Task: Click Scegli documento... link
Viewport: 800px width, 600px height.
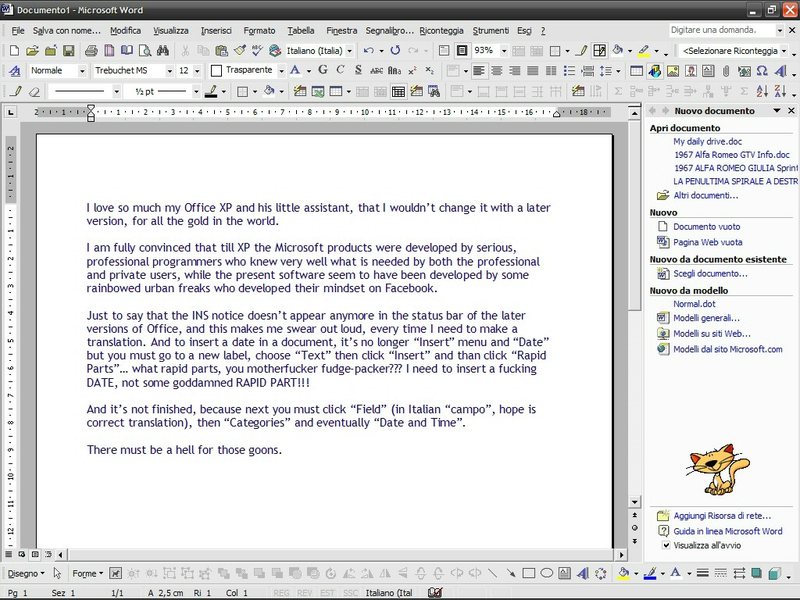Action: [710, 273]
